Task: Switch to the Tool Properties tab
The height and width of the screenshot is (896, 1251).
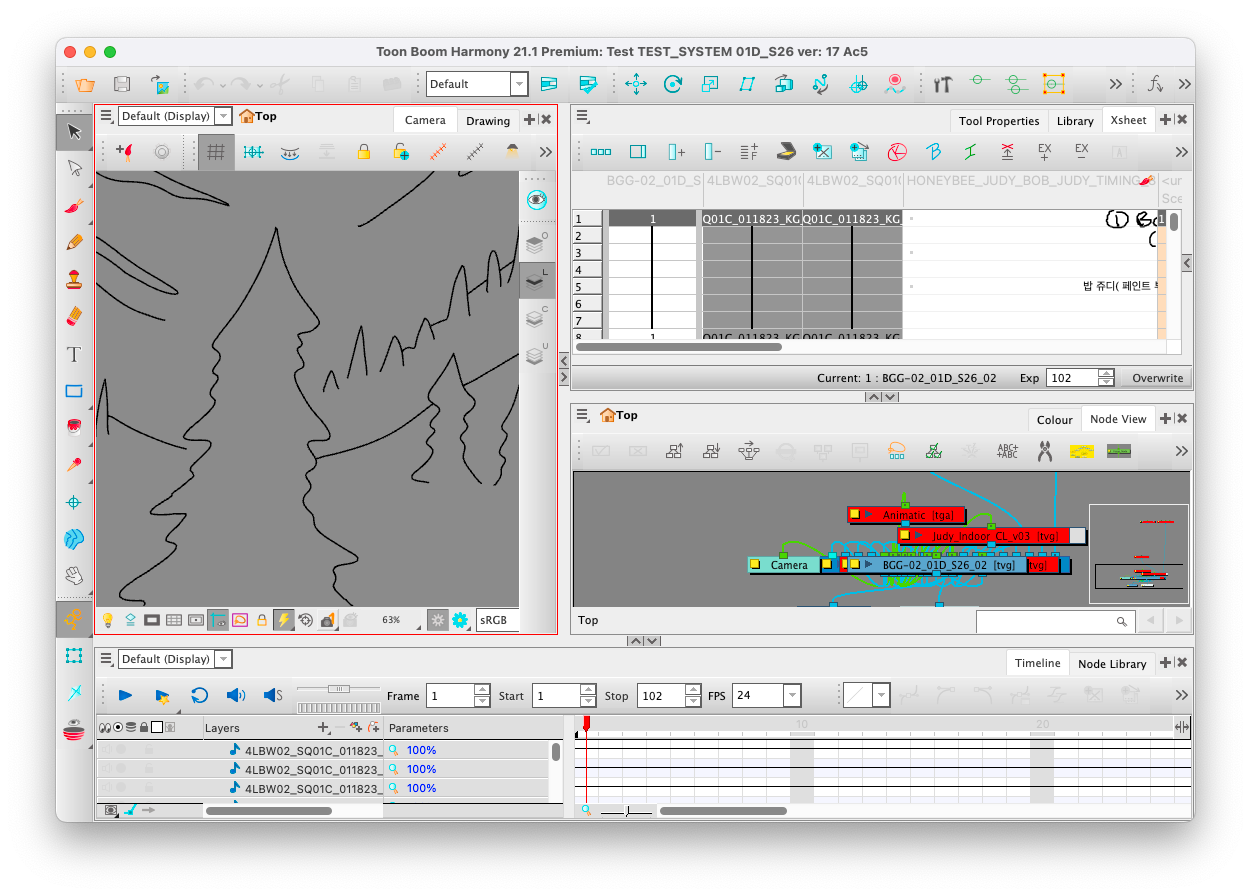Action: 999,121
